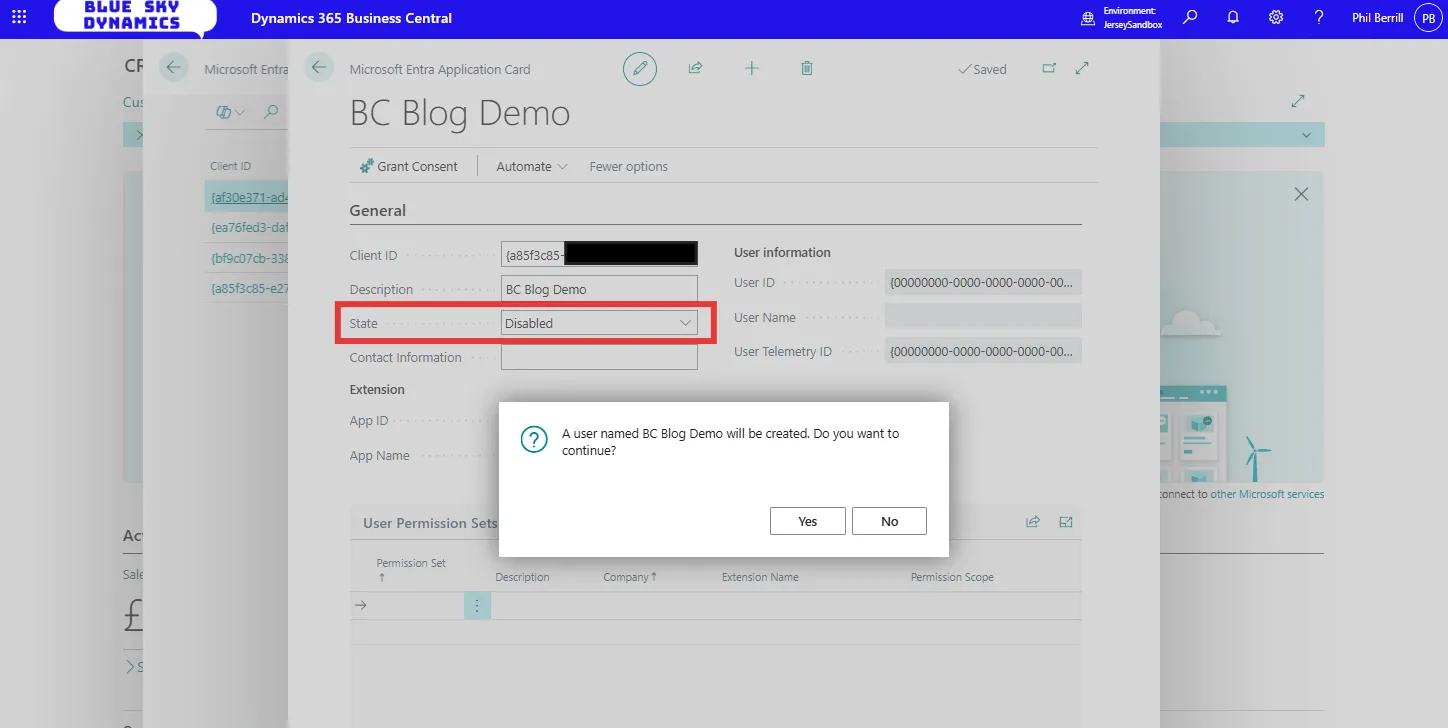Image resolution: width=1448 pixels, height=728 pixels.
Task: Open the row options three-dot menu
Action: point(477,605)
